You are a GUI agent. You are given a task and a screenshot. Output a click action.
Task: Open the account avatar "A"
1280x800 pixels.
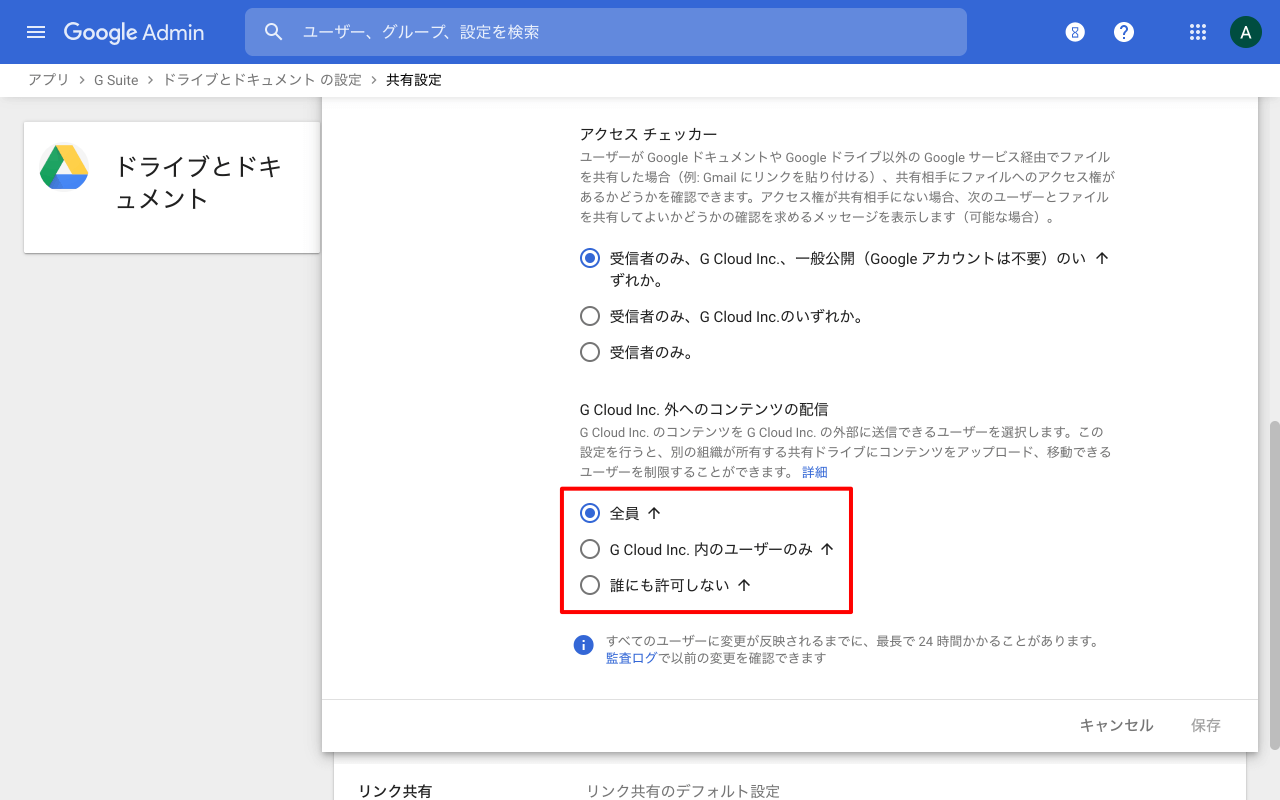(1245, 32)
